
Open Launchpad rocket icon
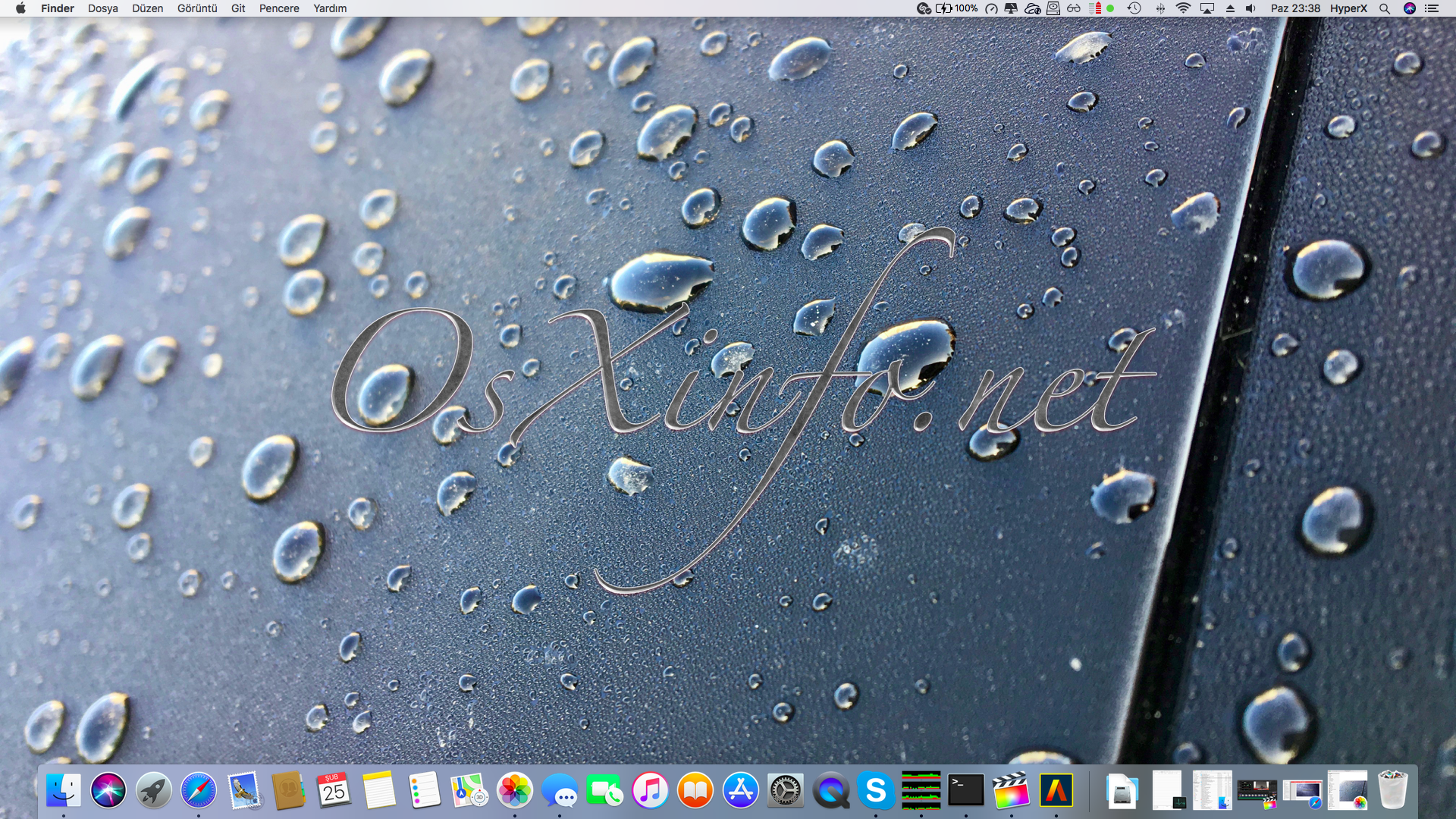pos(153,791)
